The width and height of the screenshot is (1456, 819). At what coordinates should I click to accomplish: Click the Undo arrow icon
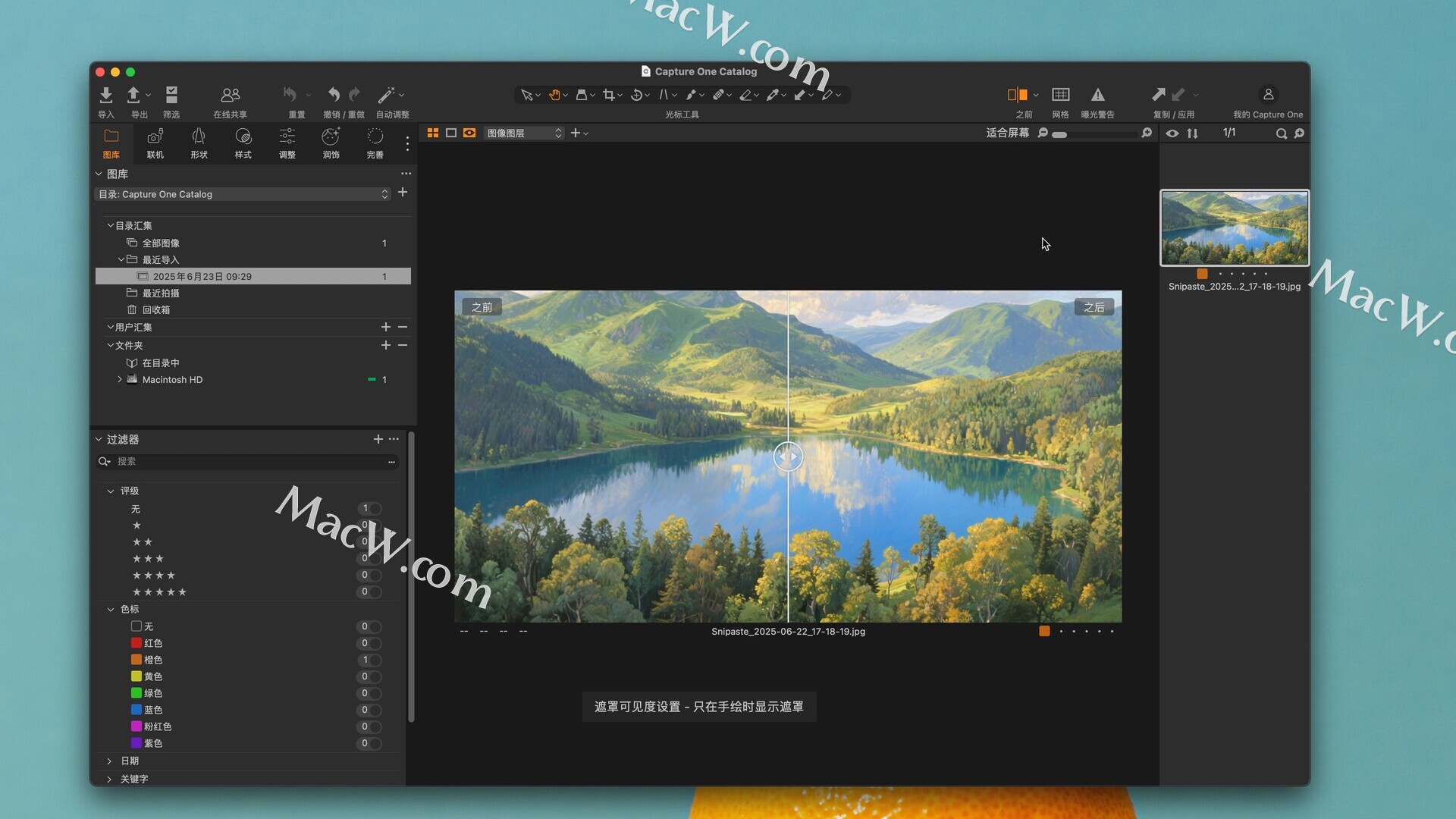click(x=334, y=95)
